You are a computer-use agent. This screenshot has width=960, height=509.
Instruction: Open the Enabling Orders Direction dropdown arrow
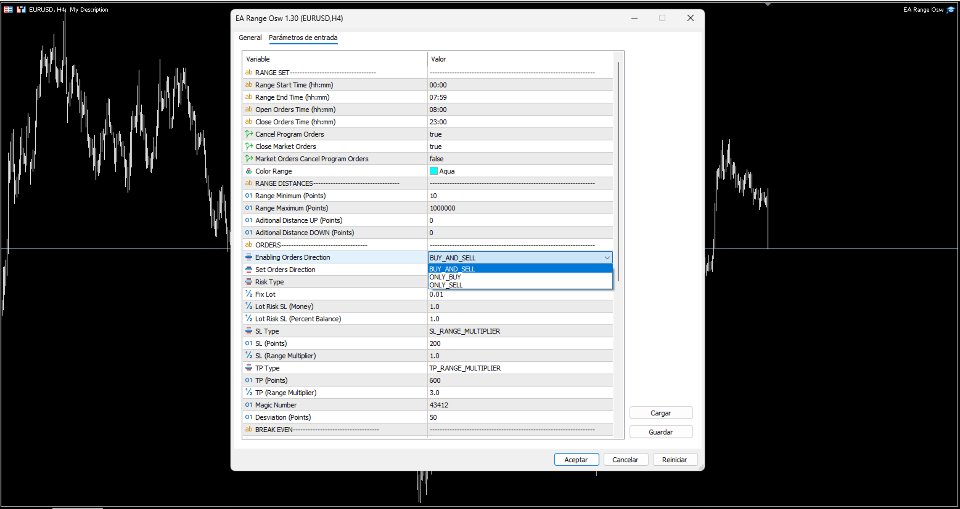click(x=607, y=258)
